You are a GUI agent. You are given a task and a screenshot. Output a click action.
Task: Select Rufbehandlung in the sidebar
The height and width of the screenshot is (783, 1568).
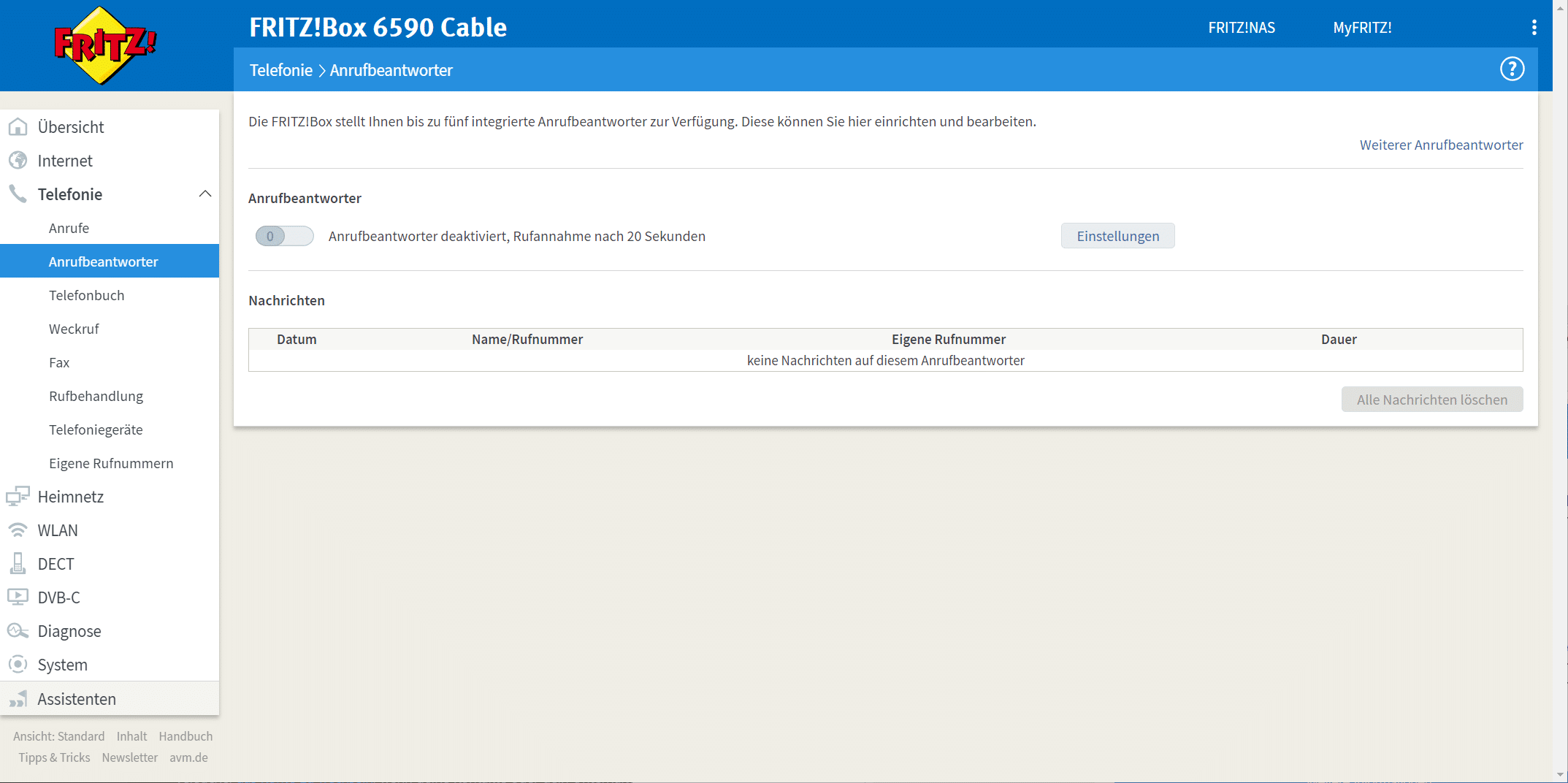[x=96, y=396]
